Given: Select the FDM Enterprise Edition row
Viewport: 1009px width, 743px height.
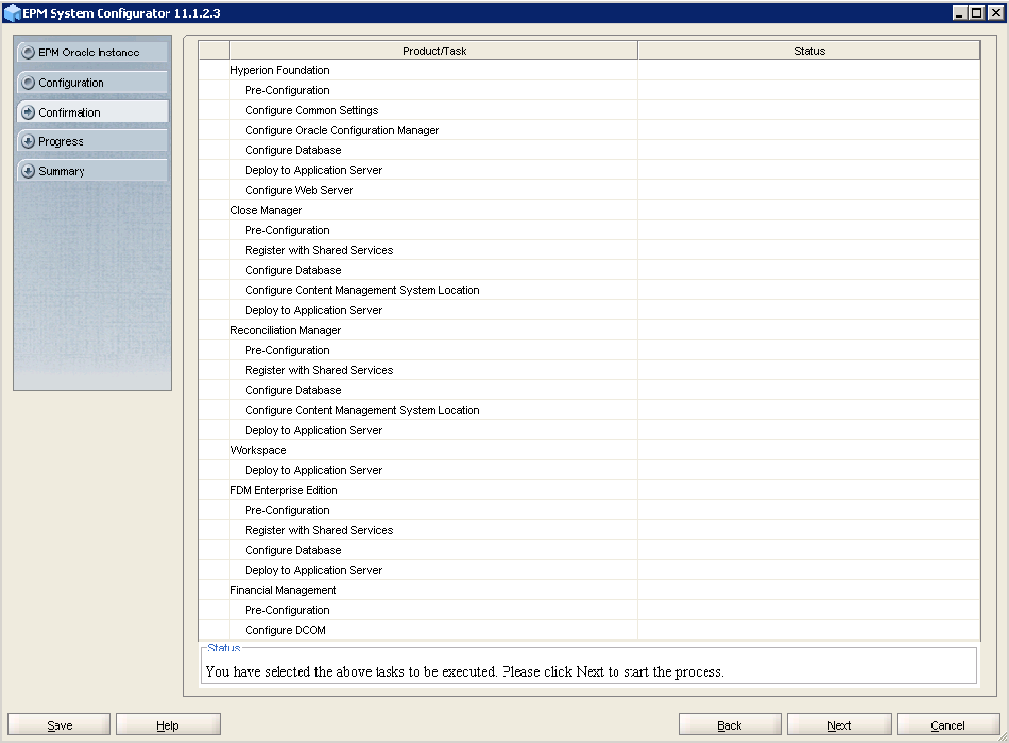Looking at the screenshot, I should coord(589,490).
